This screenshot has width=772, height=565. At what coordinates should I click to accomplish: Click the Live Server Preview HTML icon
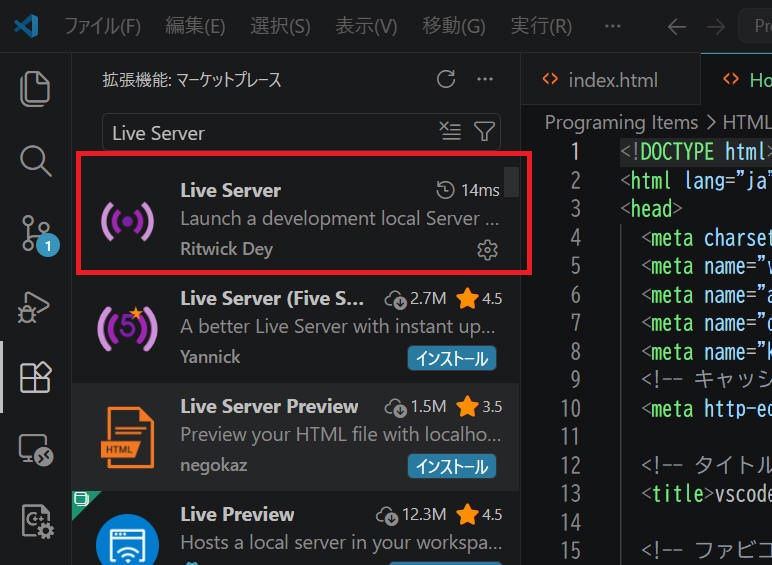128,438
